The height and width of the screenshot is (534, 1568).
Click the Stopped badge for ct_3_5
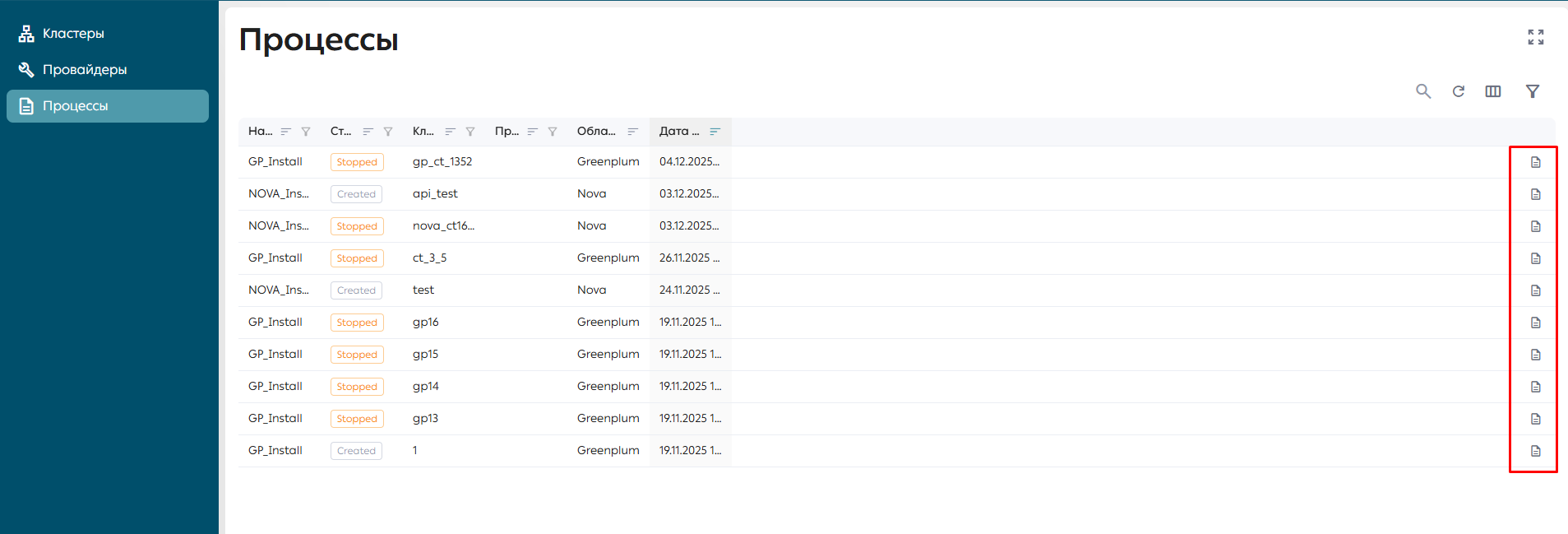pyautogui.click(x=357, y=258)
